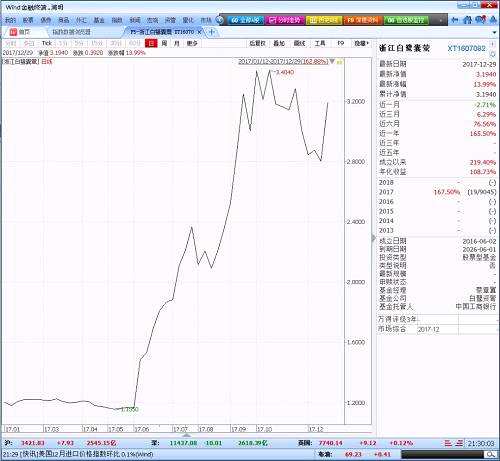Click the second red lines icon beside clock

click(459, 443)
